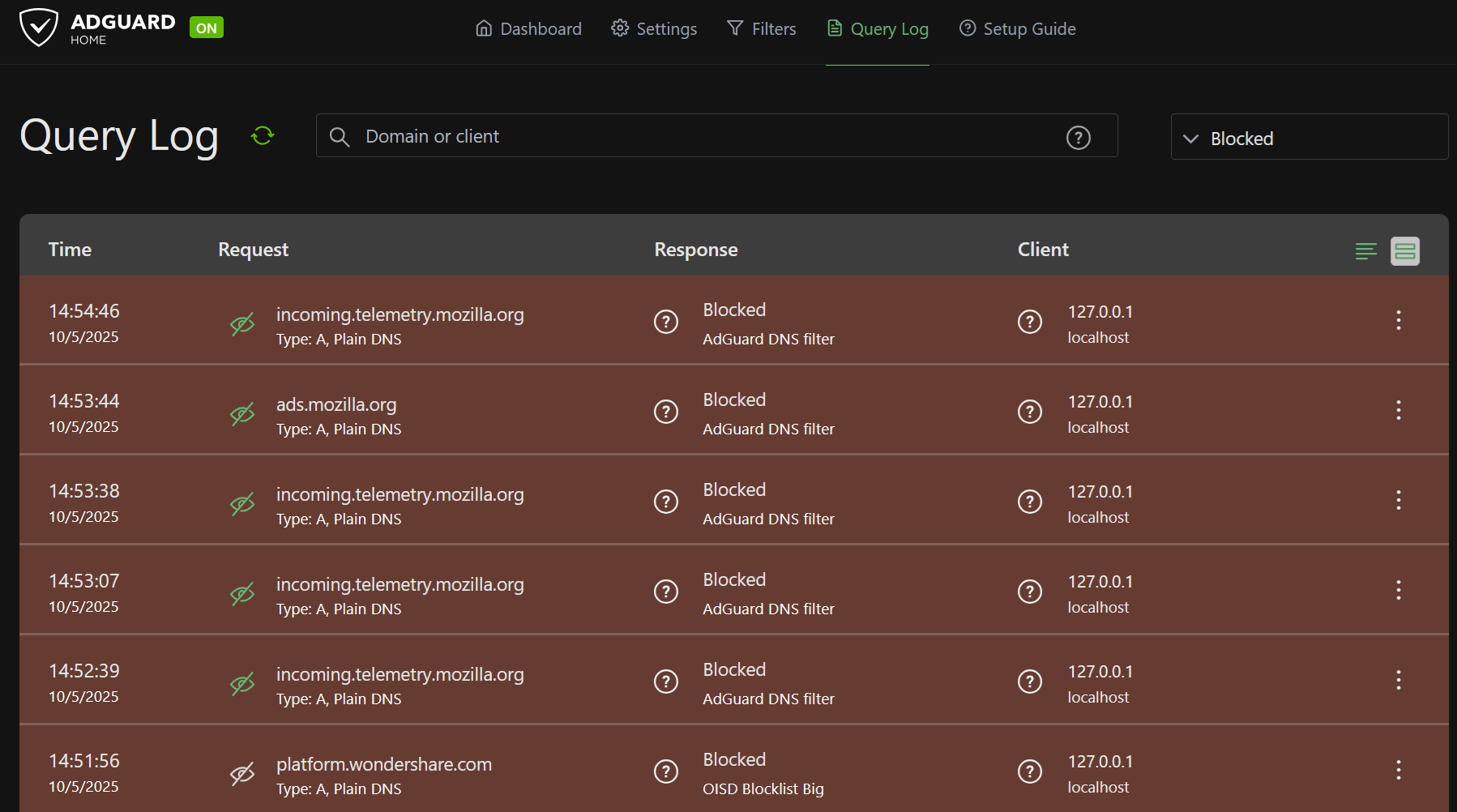Viewport: 1457px width, 812px height.
Task: Switch to compact log view
Action: click(1365, 251)
